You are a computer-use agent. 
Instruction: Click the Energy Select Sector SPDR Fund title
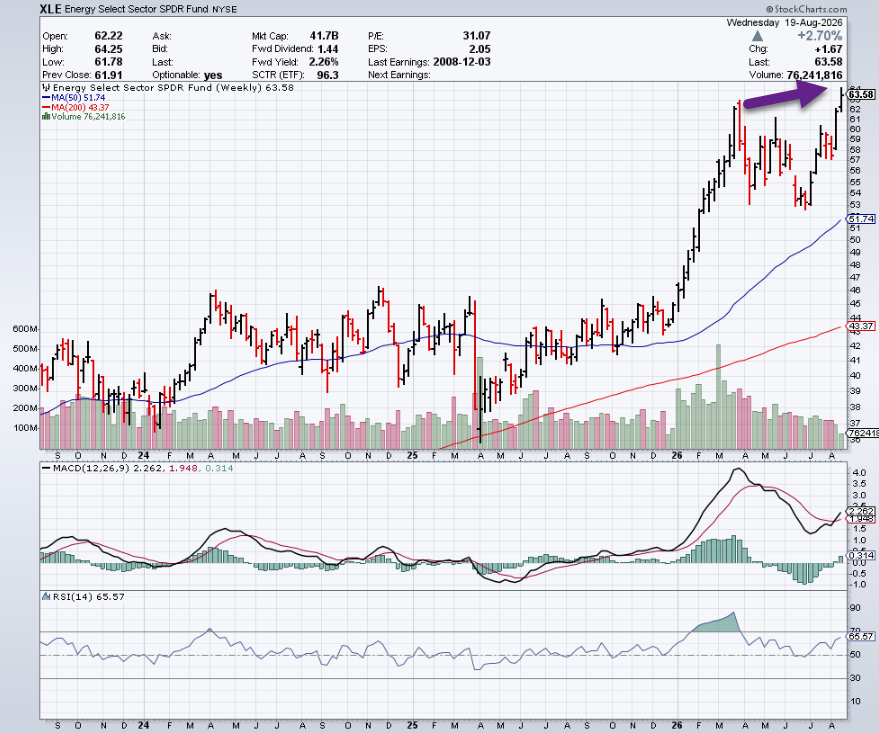(x=137, y=10)
